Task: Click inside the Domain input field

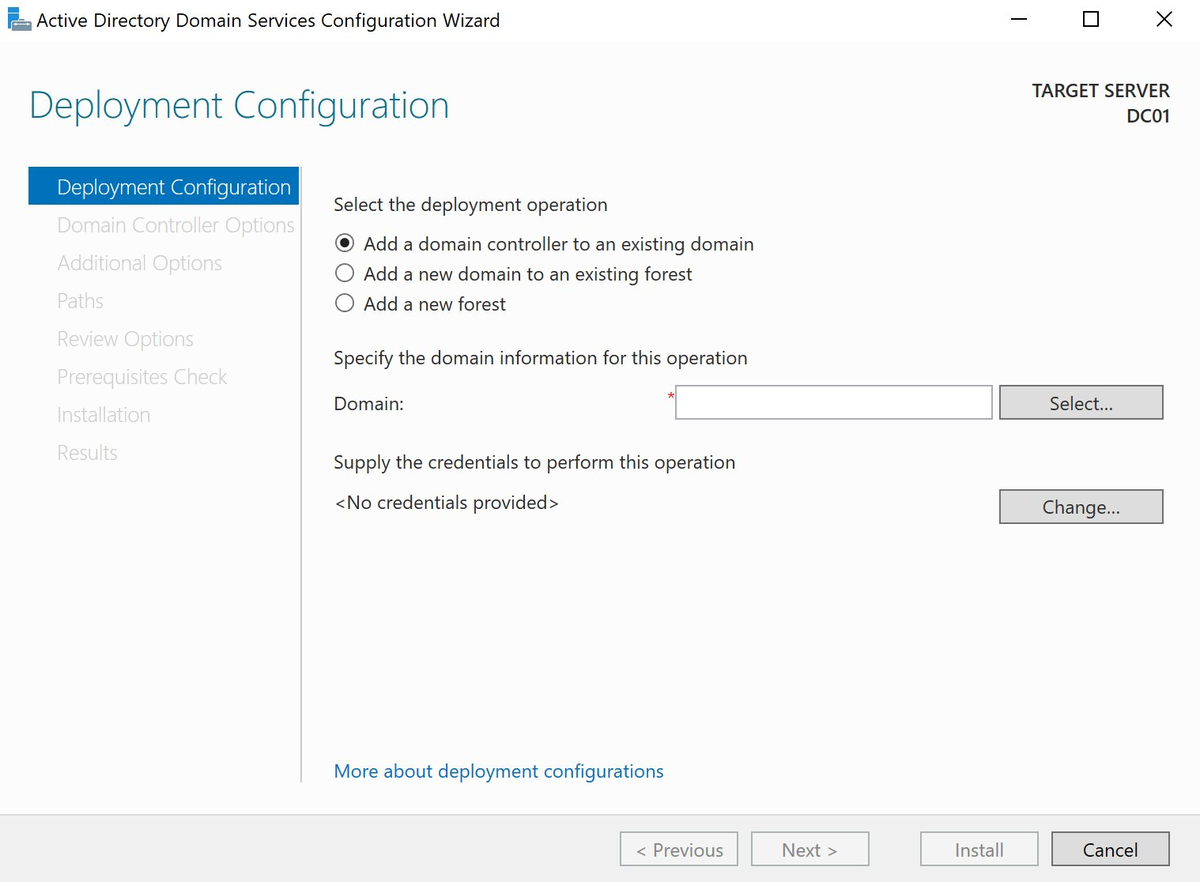Action: pos(832,402)
